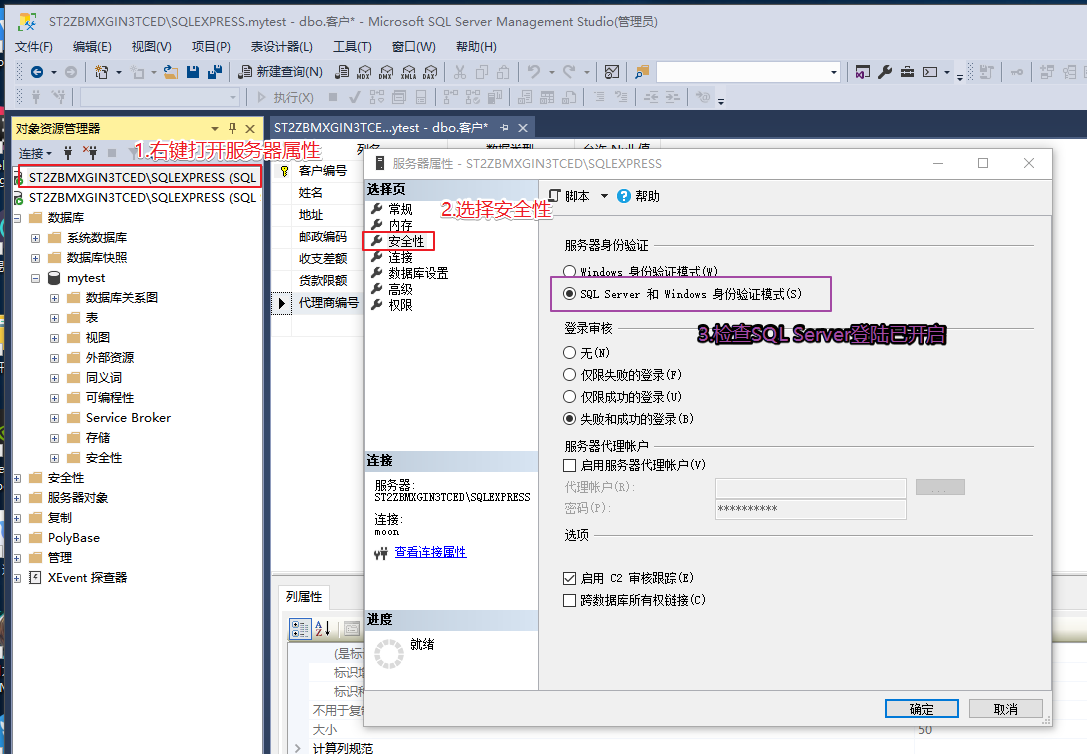Expand the 视图 tree node
Image resolution: width=1087 pixels, height=754 pixels.
click(54, 338)
